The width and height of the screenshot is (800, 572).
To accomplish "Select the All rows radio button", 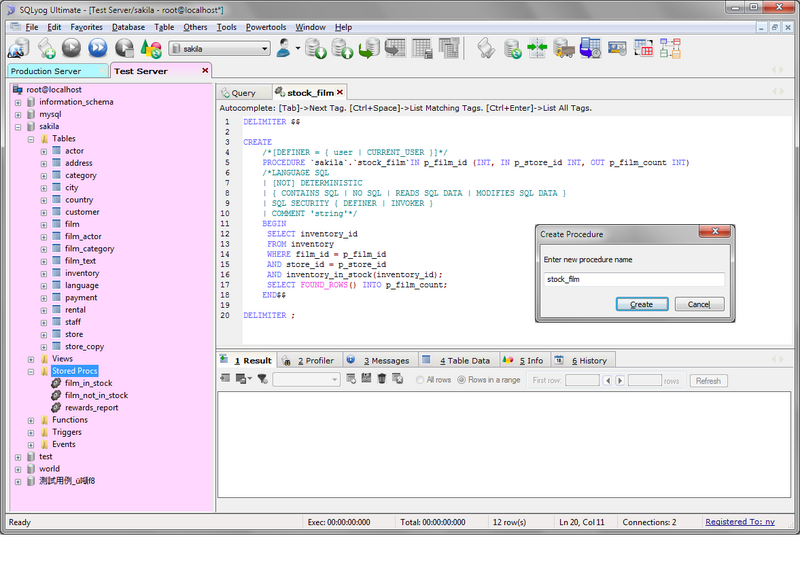I will 420,380.
